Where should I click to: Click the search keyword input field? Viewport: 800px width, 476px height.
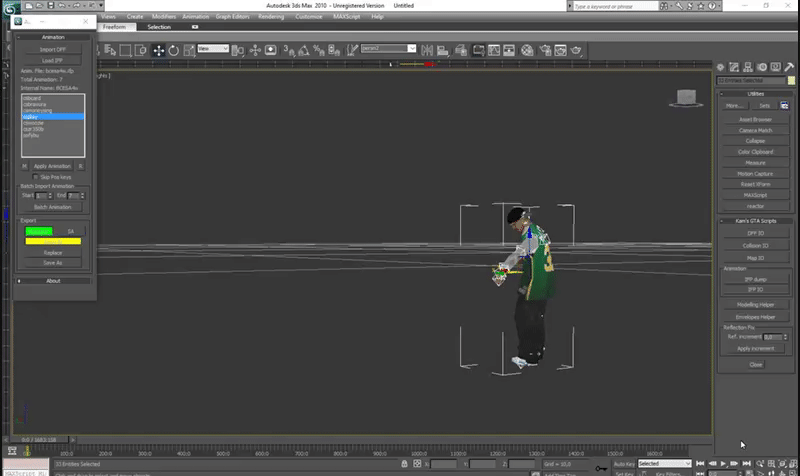tap(615, 6)
